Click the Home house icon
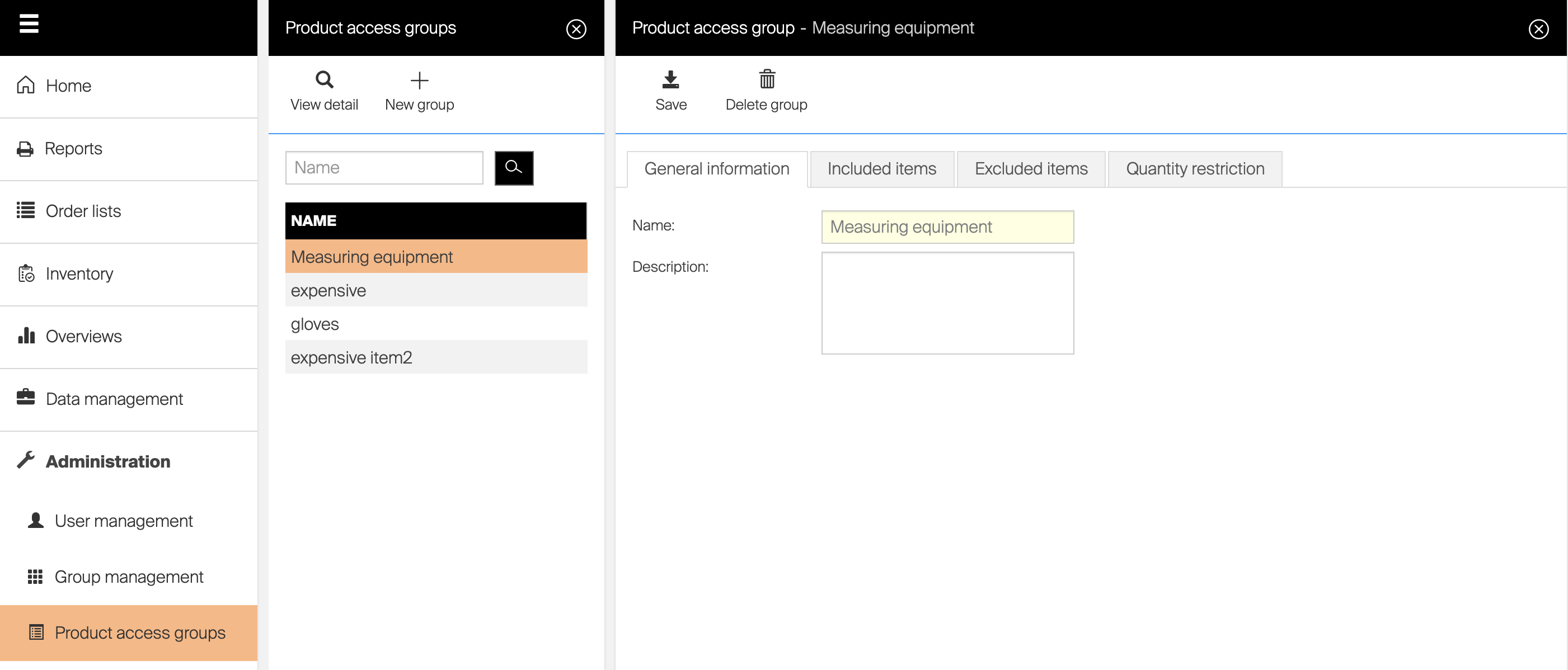Screen dimensions: 1568x670 [26, 85]
